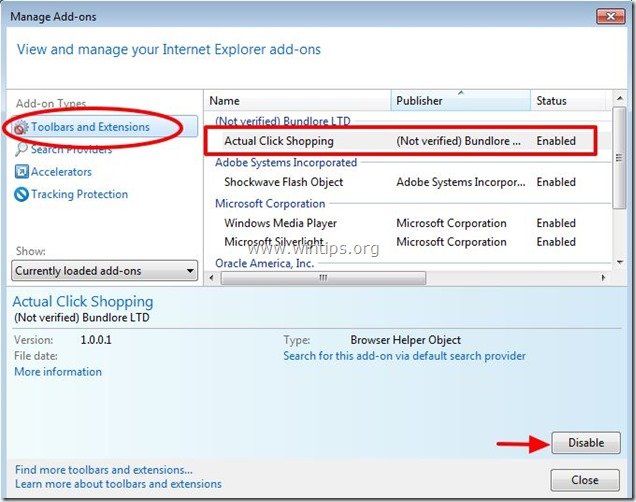Click Browser Helper Object type value

pyautogui.click(x=406, y=340)
